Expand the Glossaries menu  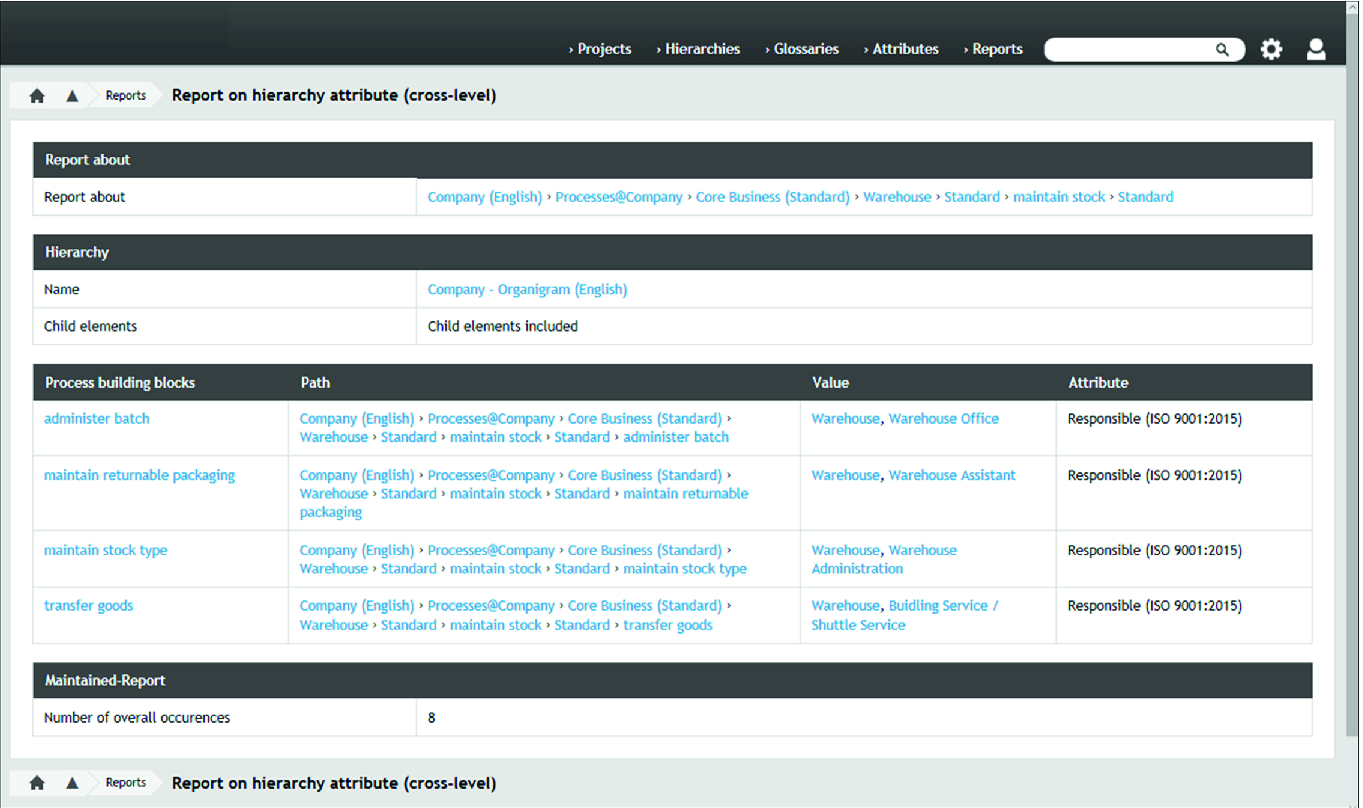pyautogui.click(x=805, y=49)
